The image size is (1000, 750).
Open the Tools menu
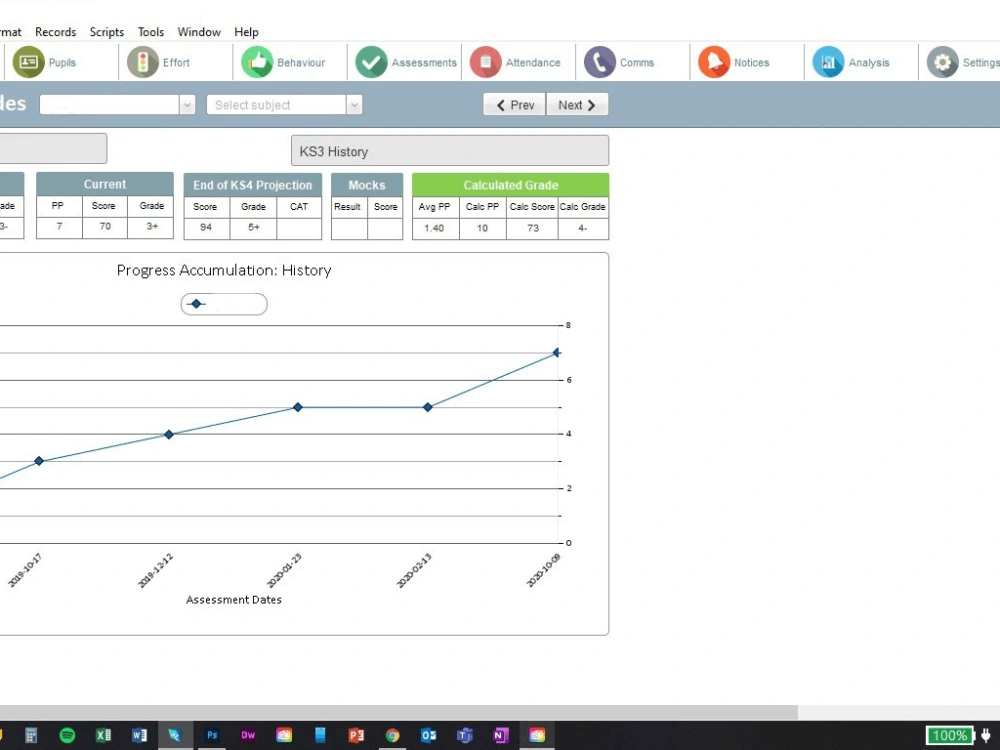151,32
